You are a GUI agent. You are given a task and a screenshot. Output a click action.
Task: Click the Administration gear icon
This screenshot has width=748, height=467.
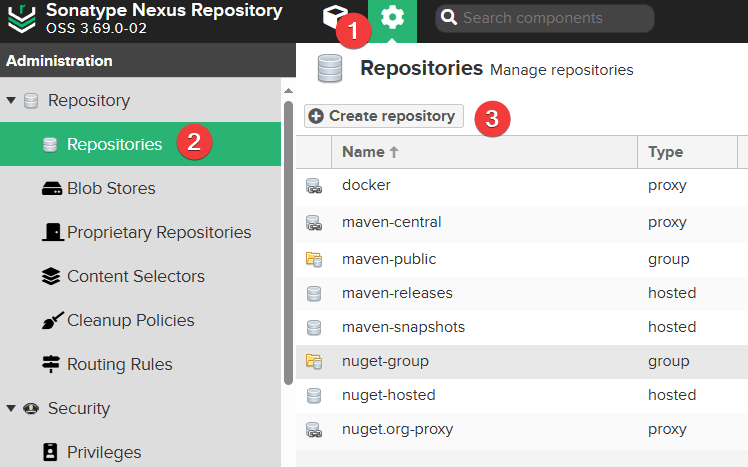click(392, 18)
